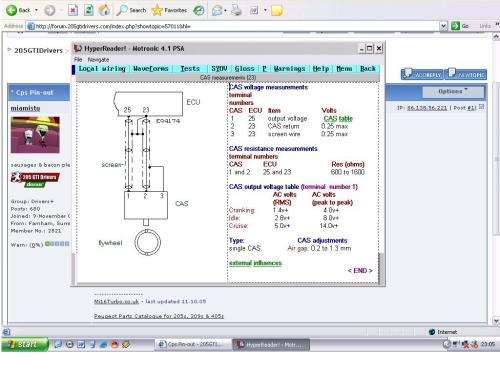Follow the green CAS table link
500x375 pixels.
click(x=338, y=118)
